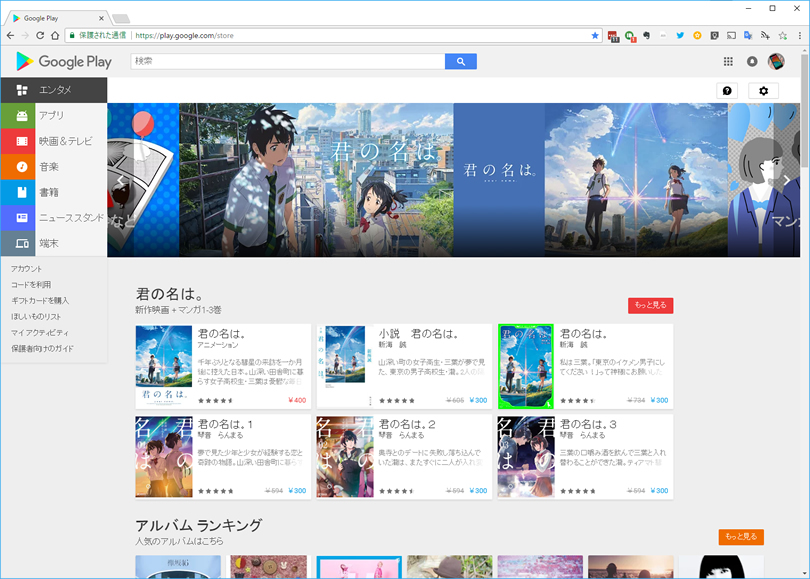Click the help question mark button
Screen dimensions: 810x579
tap(727, 91)
